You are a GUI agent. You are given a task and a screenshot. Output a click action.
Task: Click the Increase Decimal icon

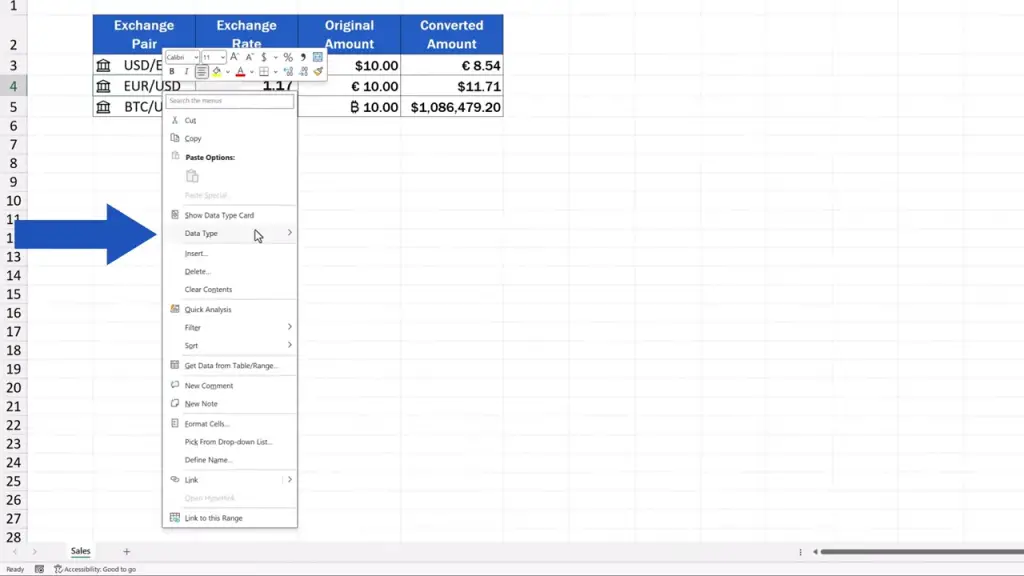coord(288,72)
